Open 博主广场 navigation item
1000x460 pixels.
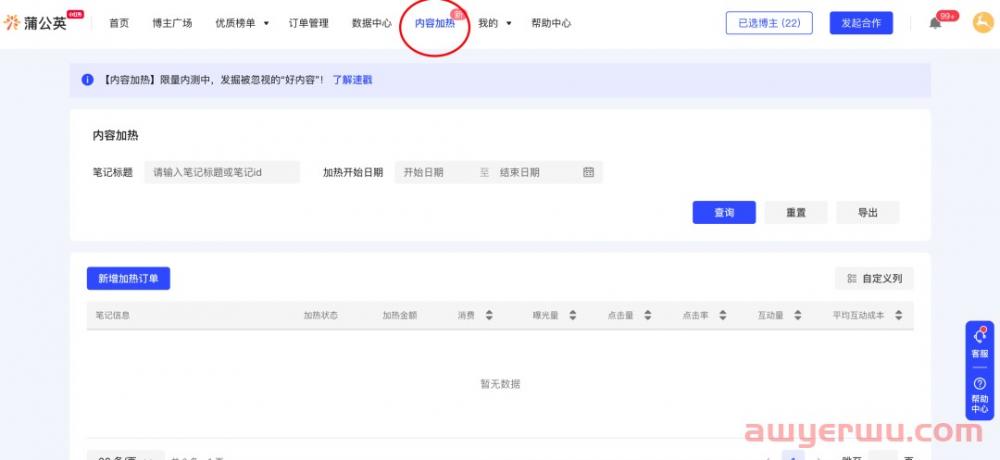(x=172, y=23)
